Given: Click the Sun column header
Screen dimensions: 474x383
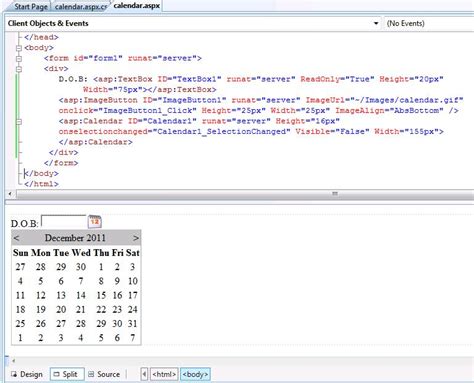Looking at the screenshot, I should [21, 253].
